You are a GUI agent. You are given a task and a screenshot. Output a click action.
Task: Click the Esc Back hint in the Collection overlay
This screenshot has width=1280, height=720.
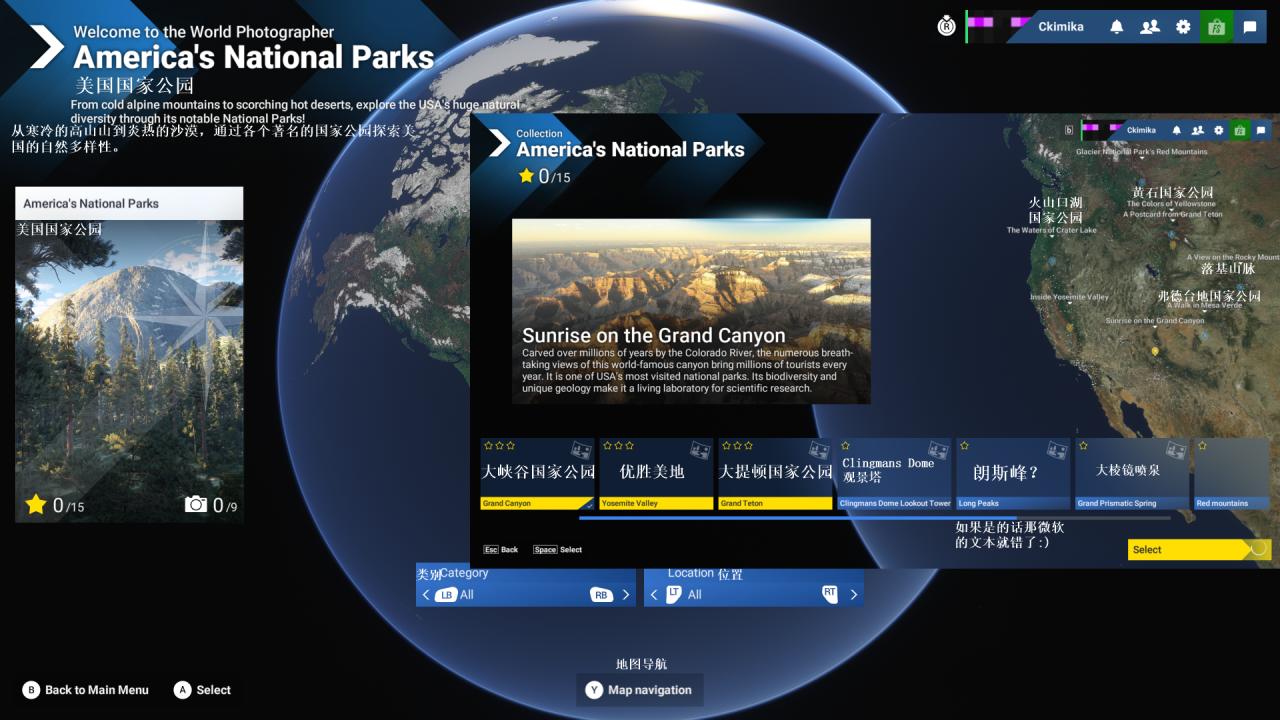pos(500,550)
